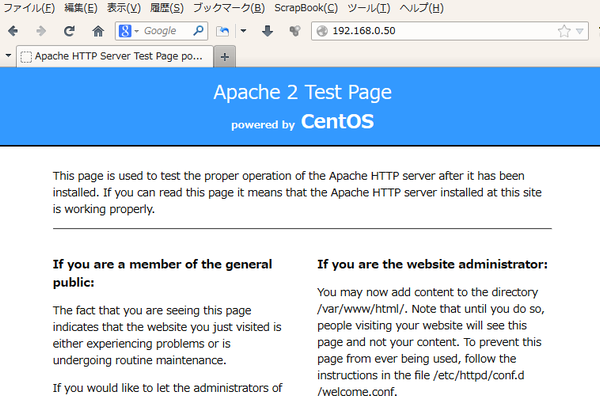Click 'If you are a member of the general public:' heading
The height and width of the screenshot is (396, 600).
click(x=163, y=273)
